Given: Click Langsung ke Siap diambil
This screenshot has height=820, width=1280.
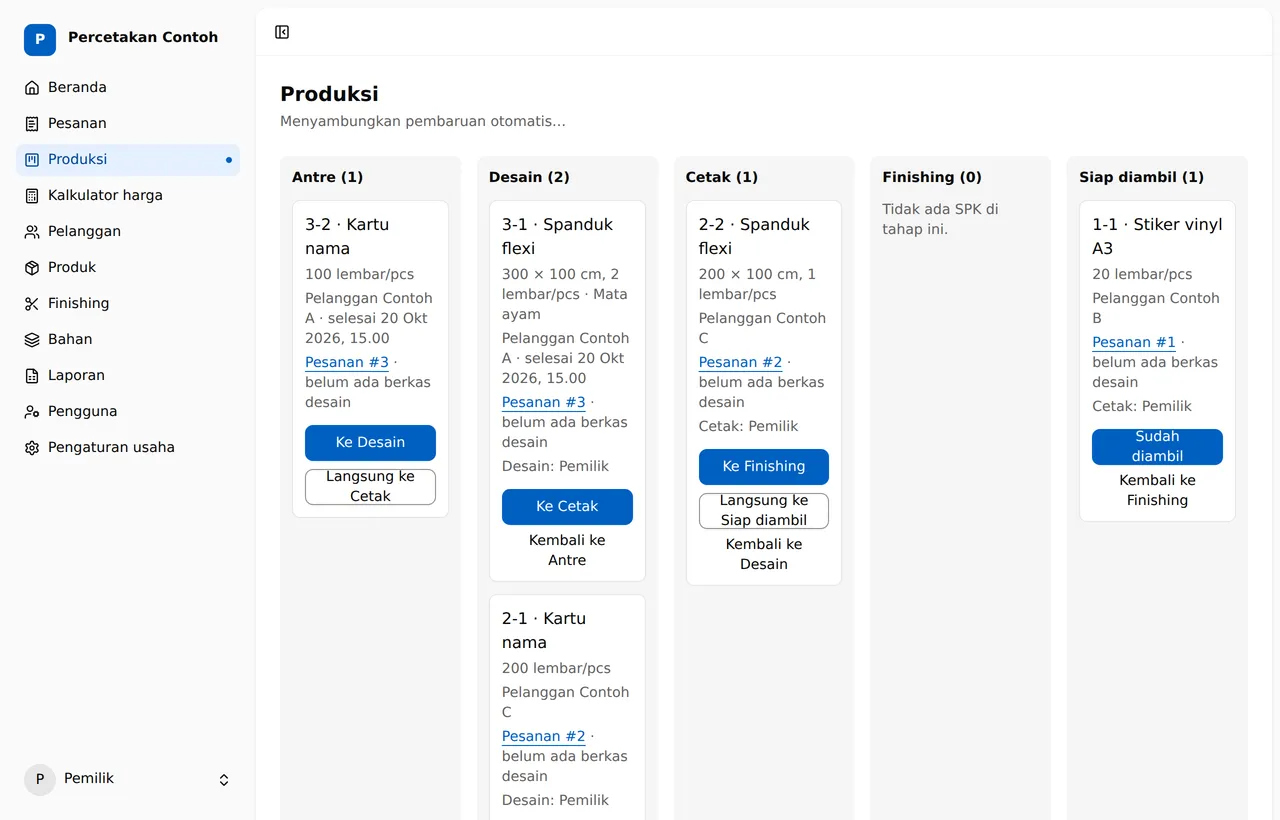Looking at the screenshot, I should point(764,511).
